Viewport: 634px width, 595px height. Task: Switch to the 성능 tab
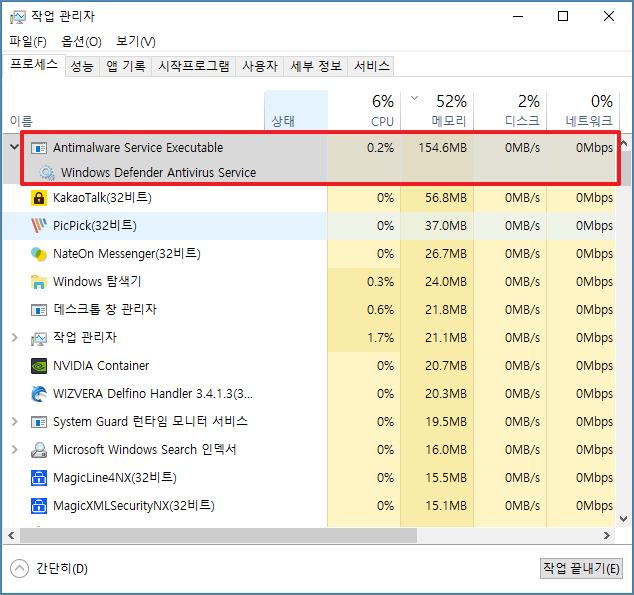(82, 66)
